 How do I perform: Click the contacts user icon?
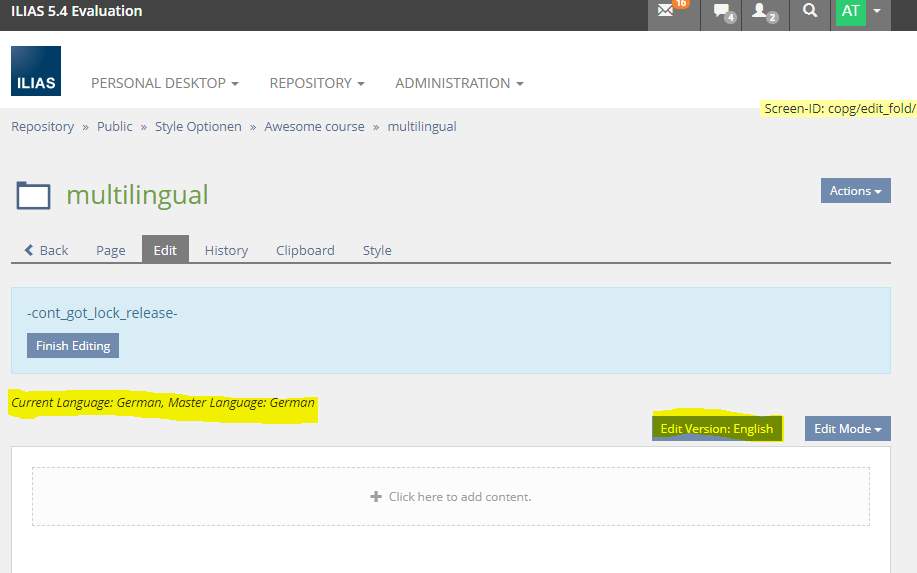pyautogui.click(x=762, y=12)
